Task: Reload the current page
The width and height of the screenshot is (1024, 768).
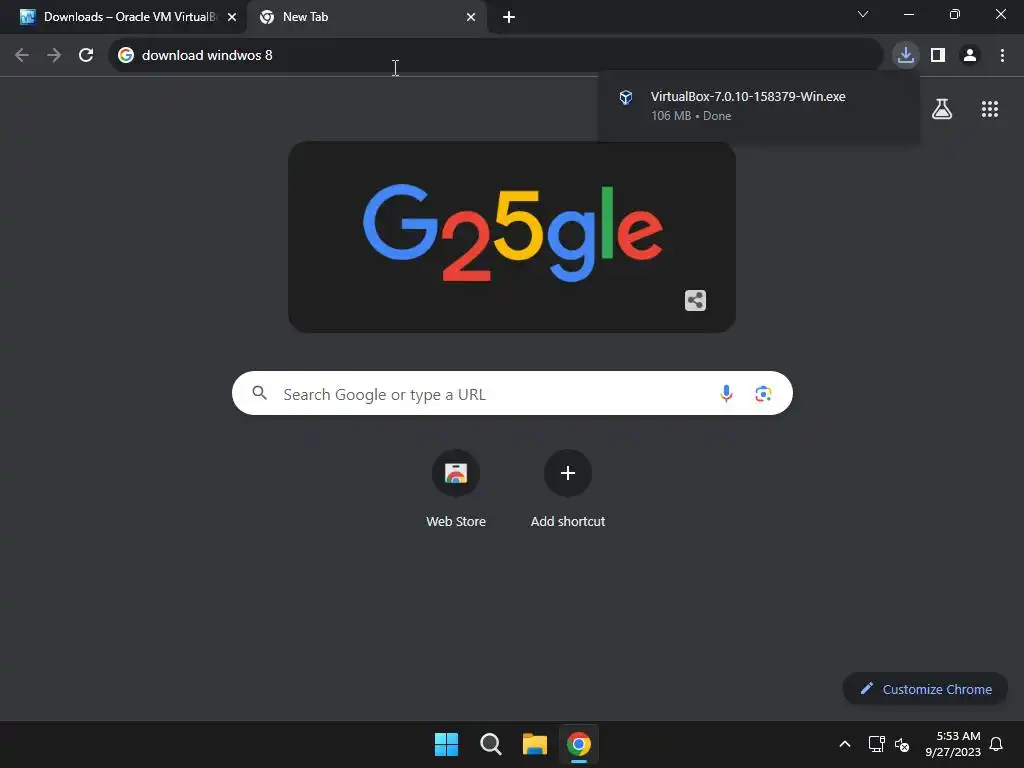Action: 86,55
